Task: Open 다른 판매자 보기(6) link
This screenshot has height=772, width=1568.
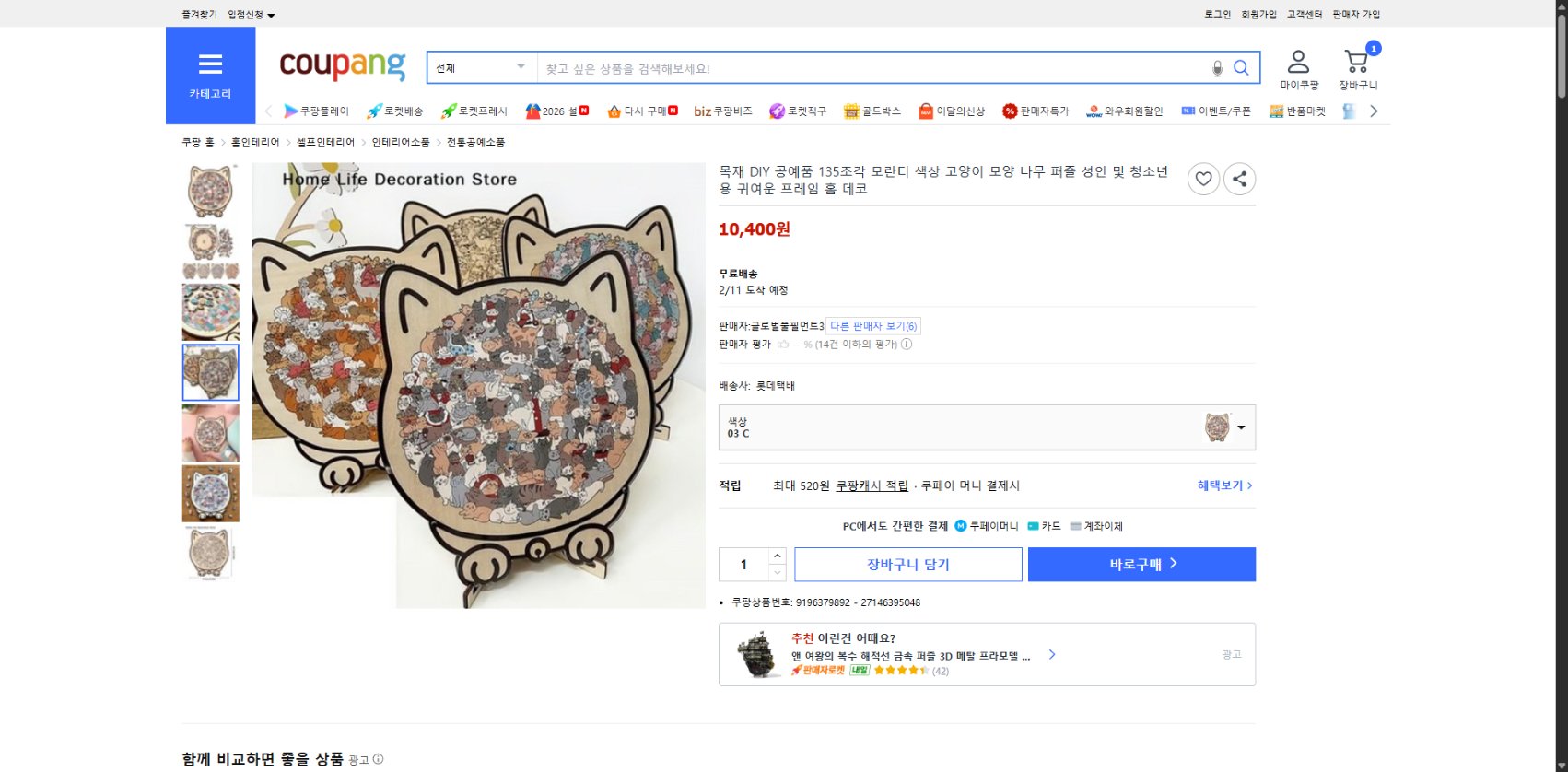Action: tap(872, 325)
